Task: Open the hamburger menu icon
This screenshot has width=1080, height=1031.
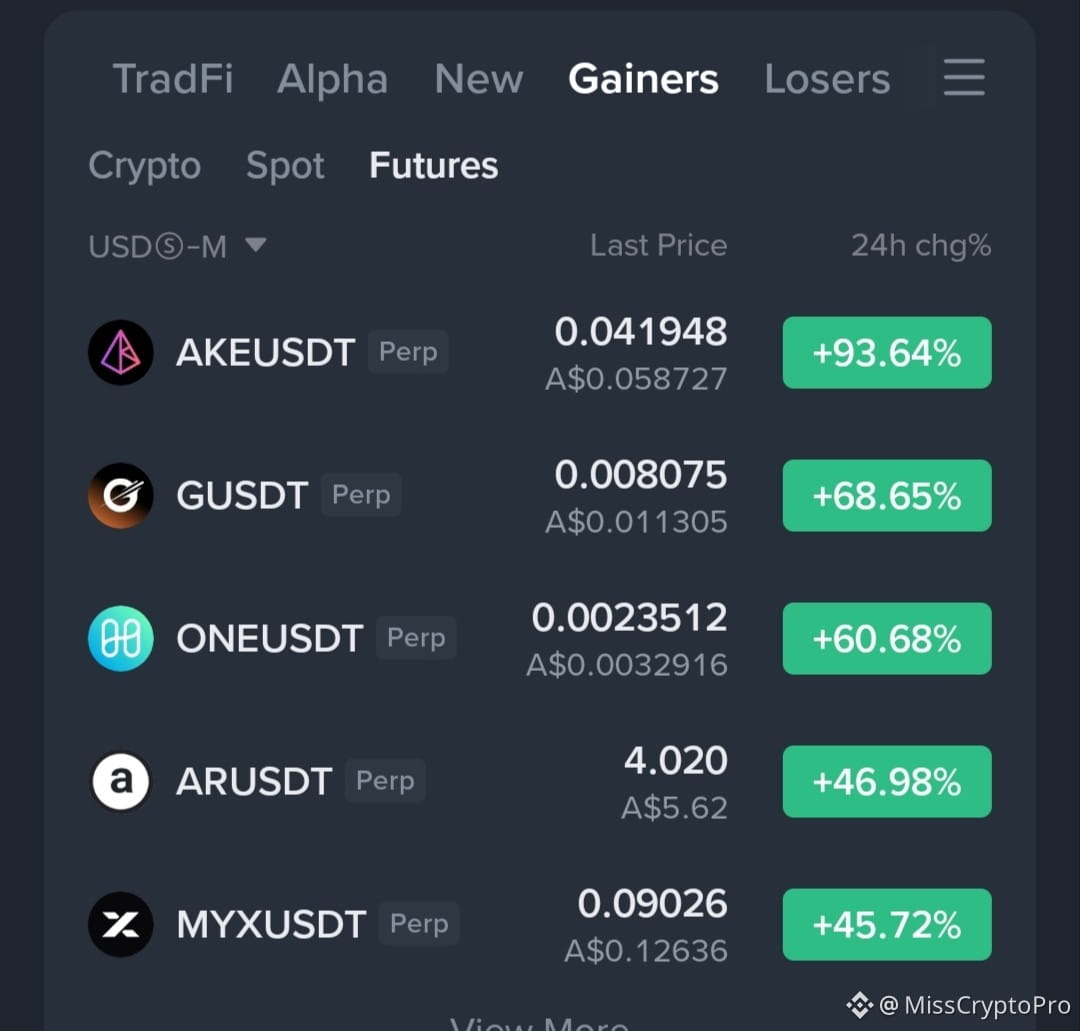Action: 964,77
